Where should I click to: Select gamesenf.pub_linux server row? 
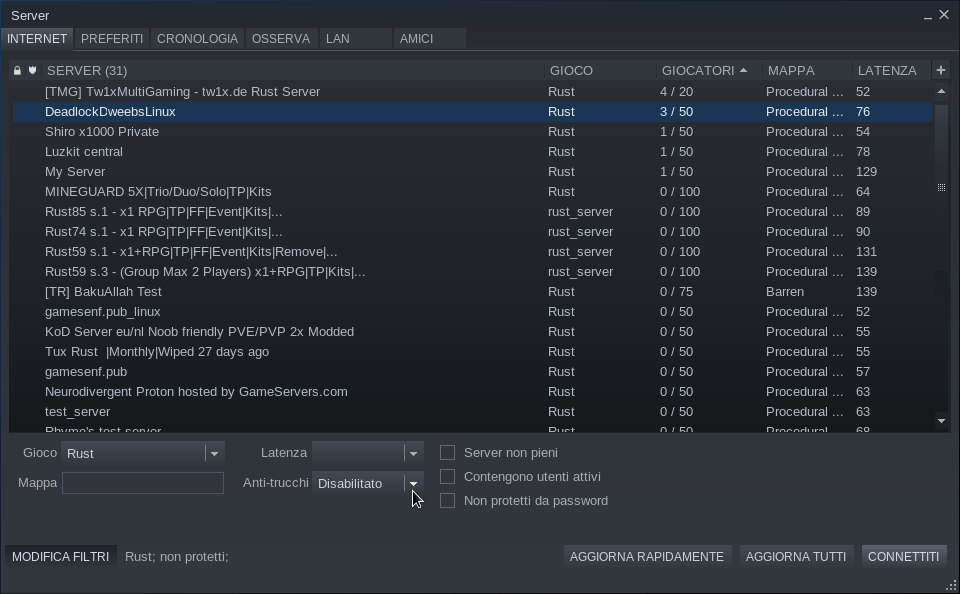(x=472, y=312)
